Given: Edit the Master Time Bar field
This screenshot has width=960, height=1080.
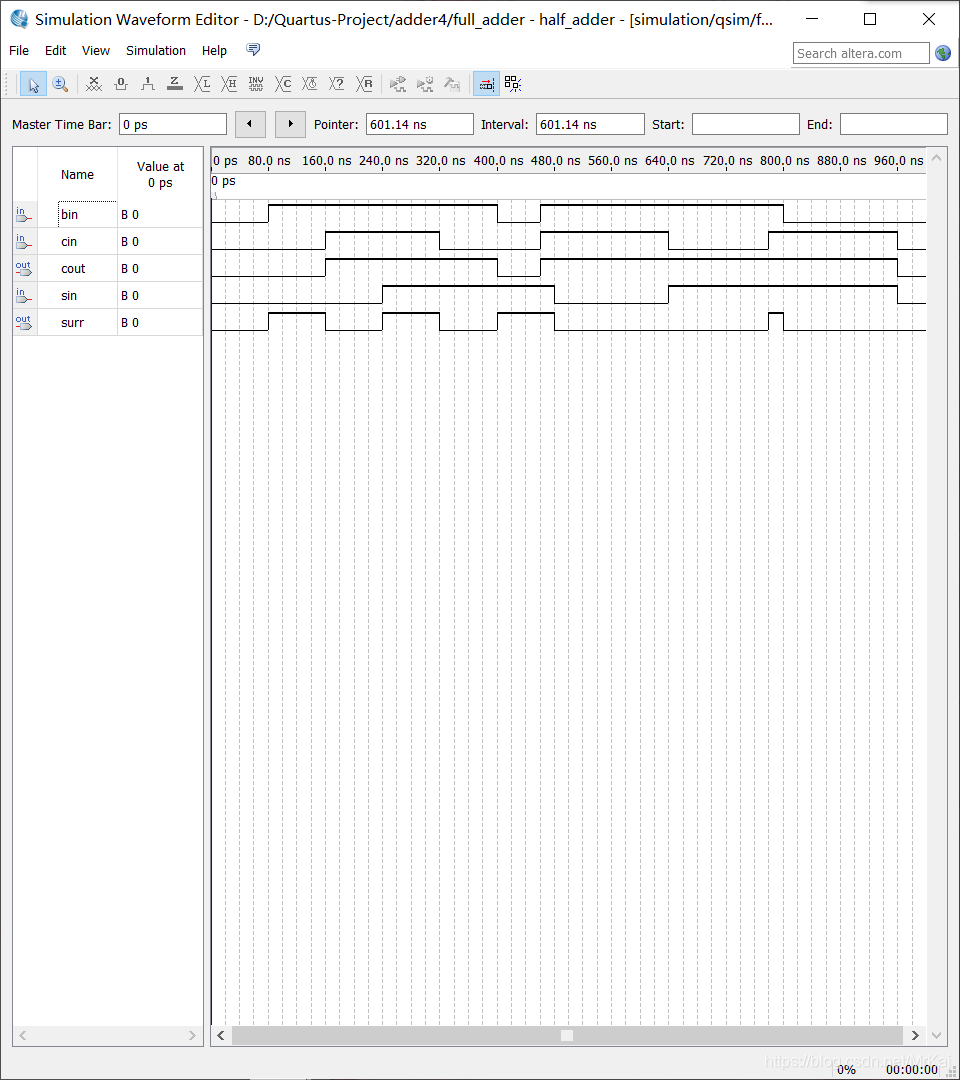Looking at the screenshot, I should (173, 124).
